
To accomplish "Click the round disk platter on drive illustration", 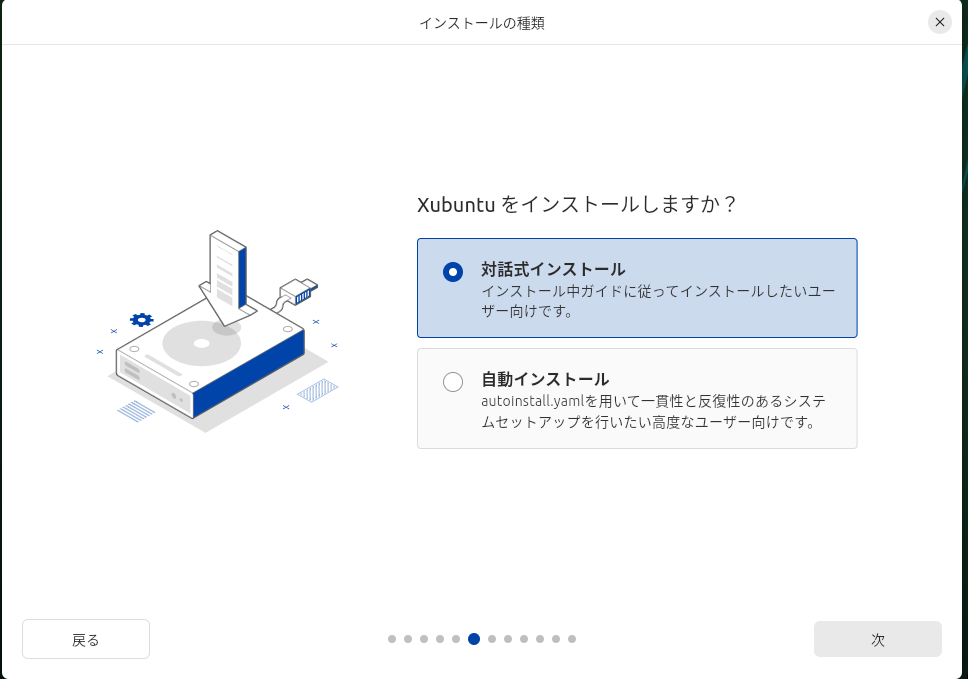I will click(x=202, y=343).
